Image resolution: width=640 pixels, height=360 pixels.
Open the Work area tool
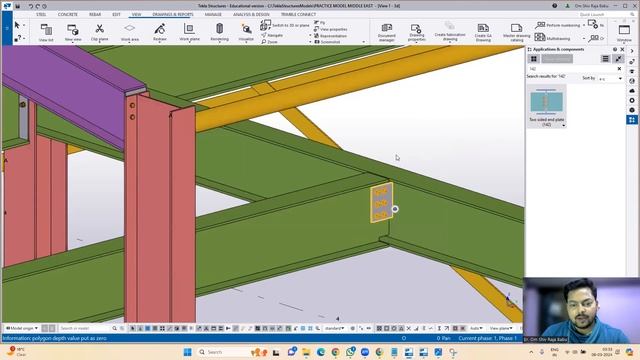point(130,32)
